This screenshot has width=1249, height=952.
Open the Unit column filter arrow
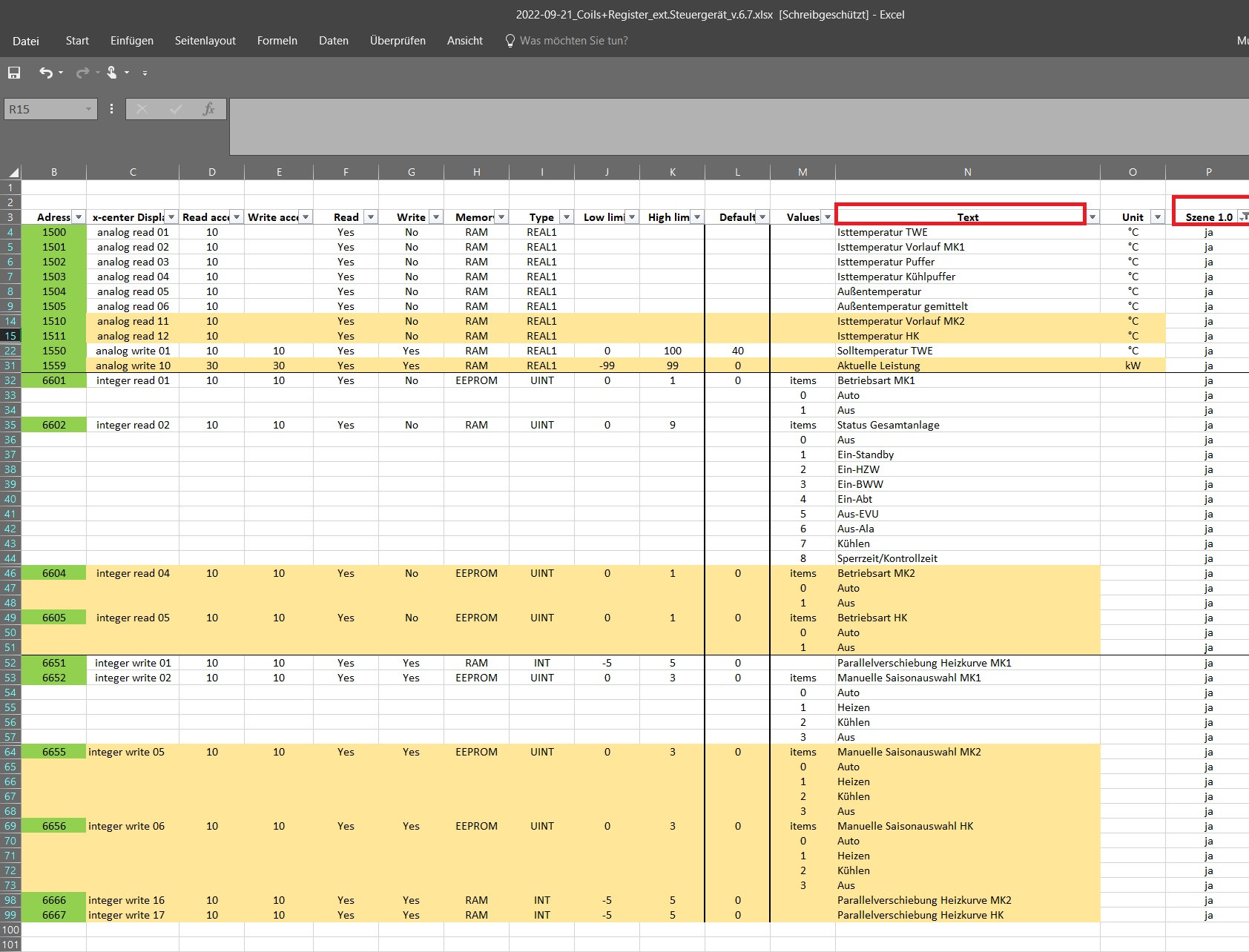click(1156, 217)
